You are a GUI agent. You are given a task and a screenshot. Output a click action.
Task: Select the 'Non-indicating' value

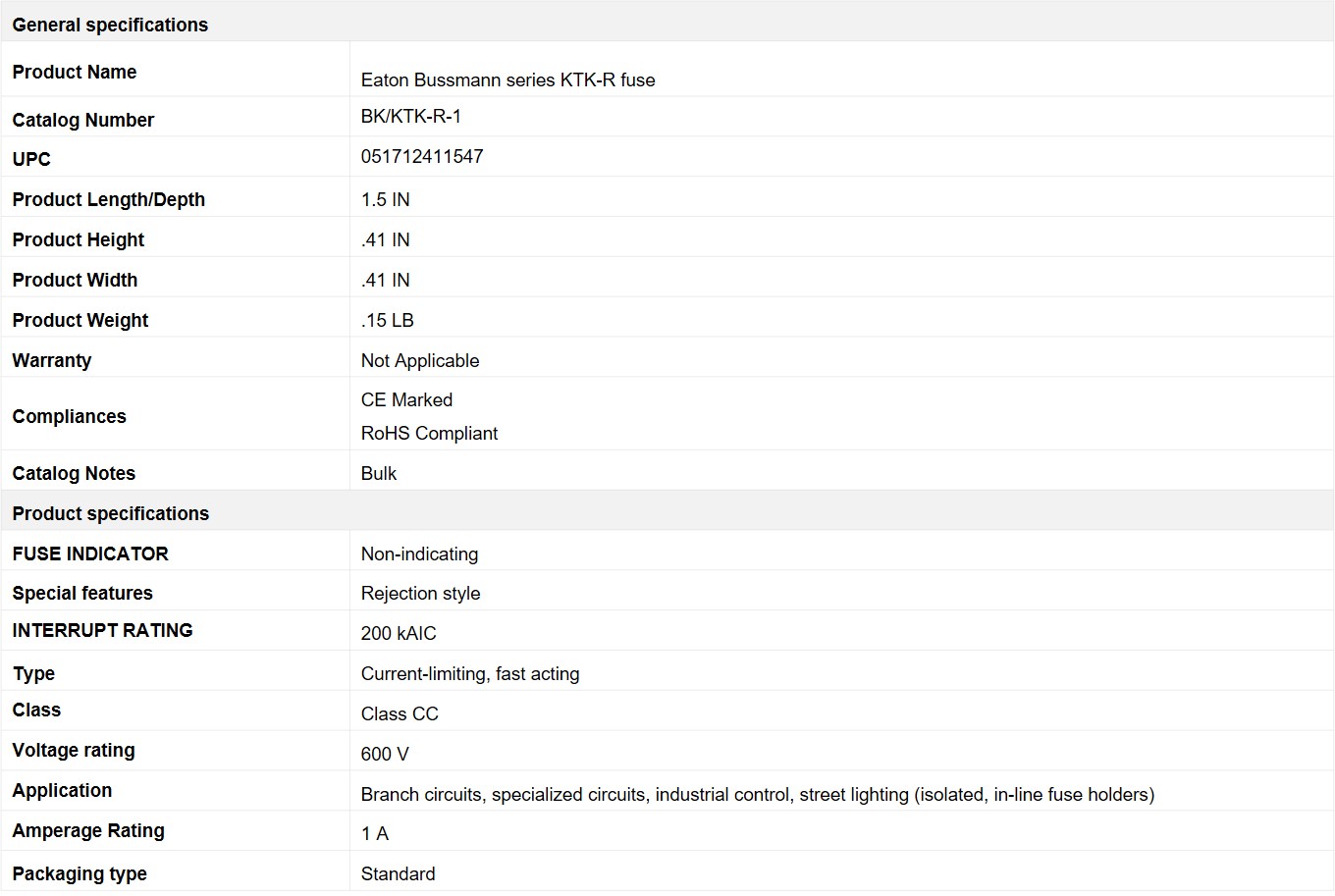click(419, 553)
